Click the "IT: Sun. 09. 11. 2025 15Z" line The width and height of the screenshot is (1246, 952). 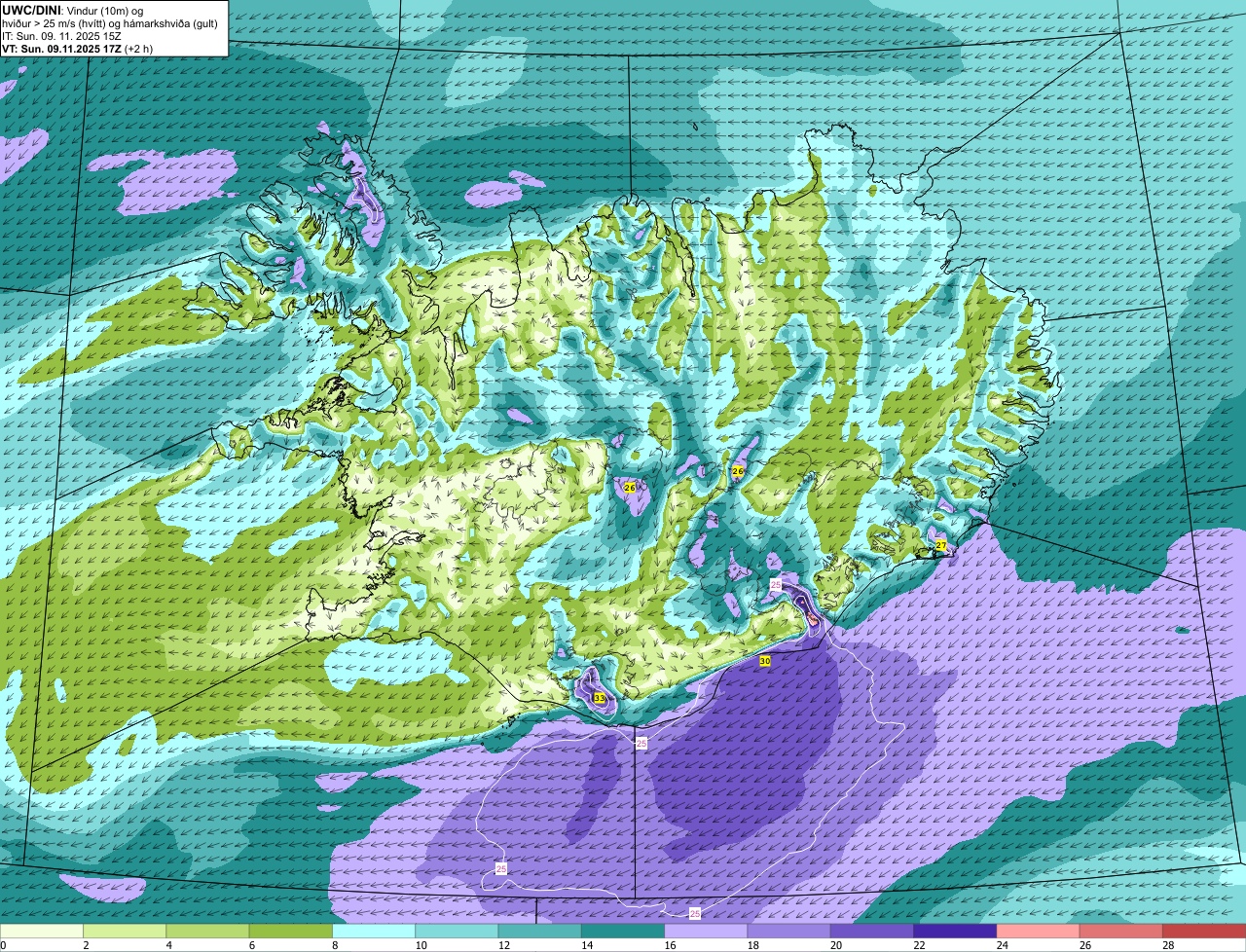click(61, 35)
